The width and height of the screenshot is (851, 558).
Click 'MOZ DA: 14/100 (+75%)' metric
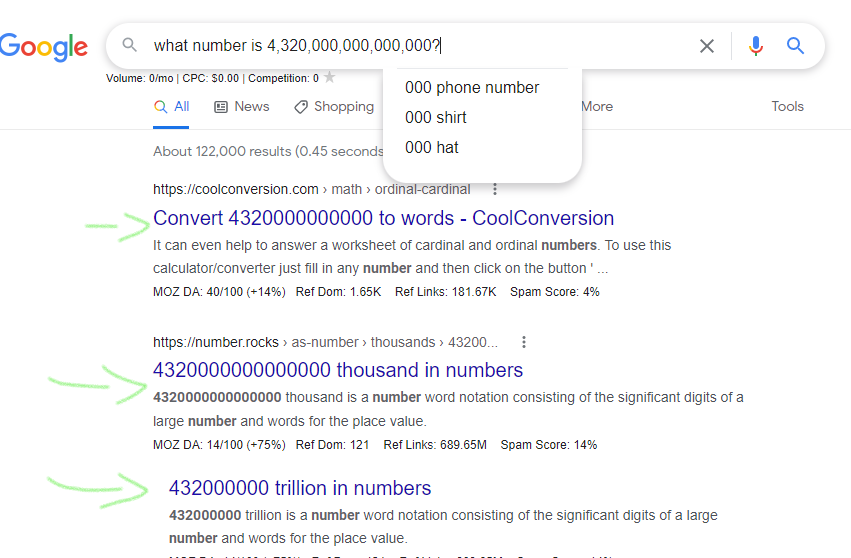pos(219,445)
